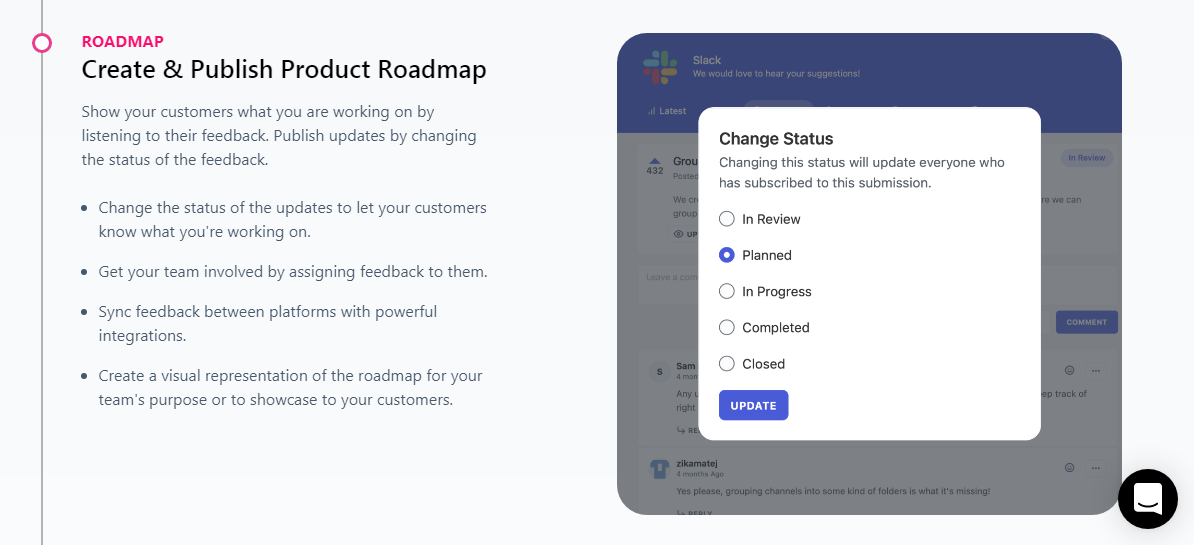Click the In Review status badge

1086,158
